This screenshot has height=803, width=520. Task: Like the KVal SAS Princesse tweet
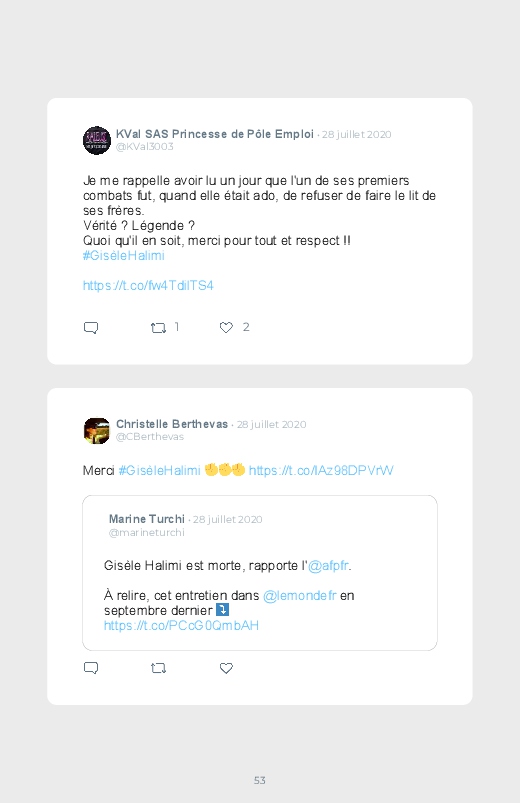pos(226,328)
